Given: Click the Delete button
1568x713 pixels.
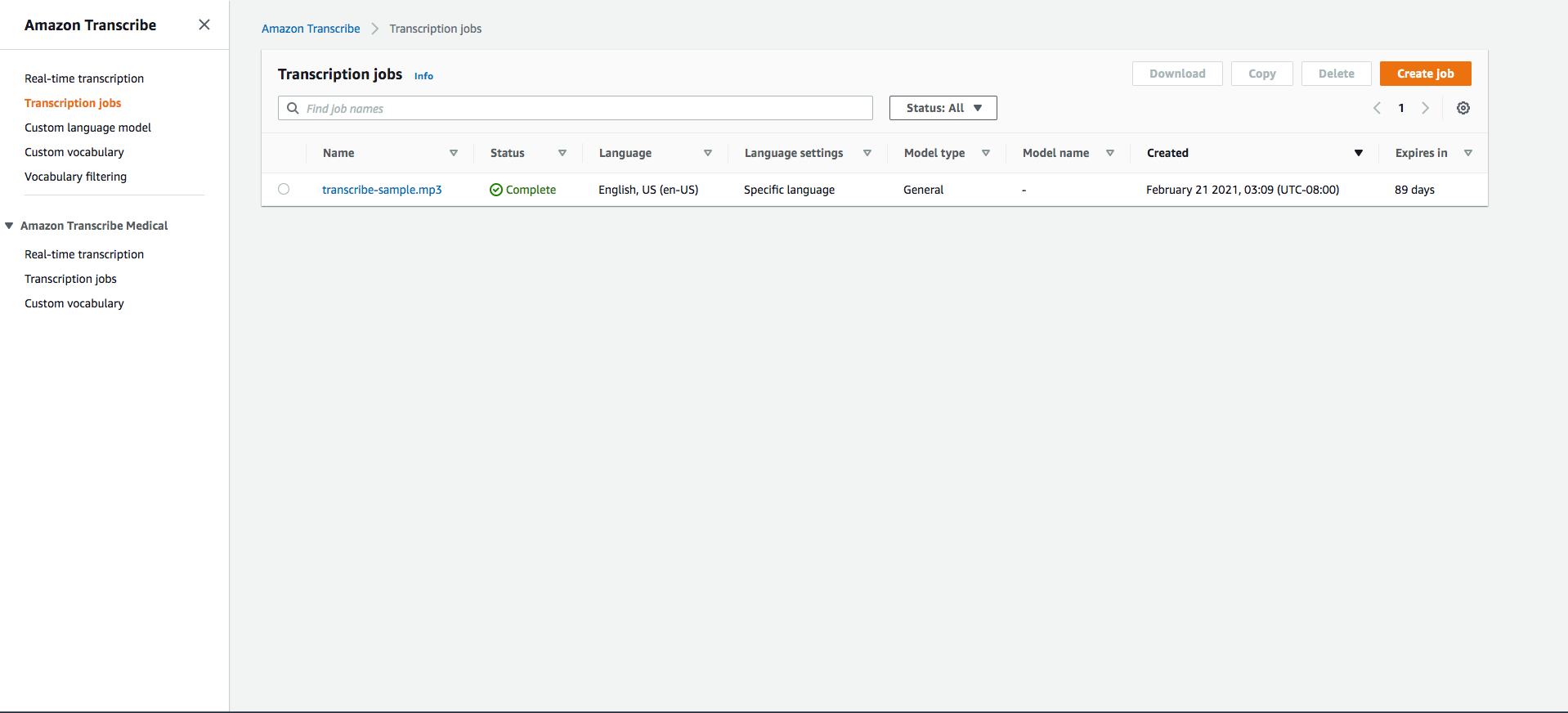Looking at the screenshot, I should 1337,74.
